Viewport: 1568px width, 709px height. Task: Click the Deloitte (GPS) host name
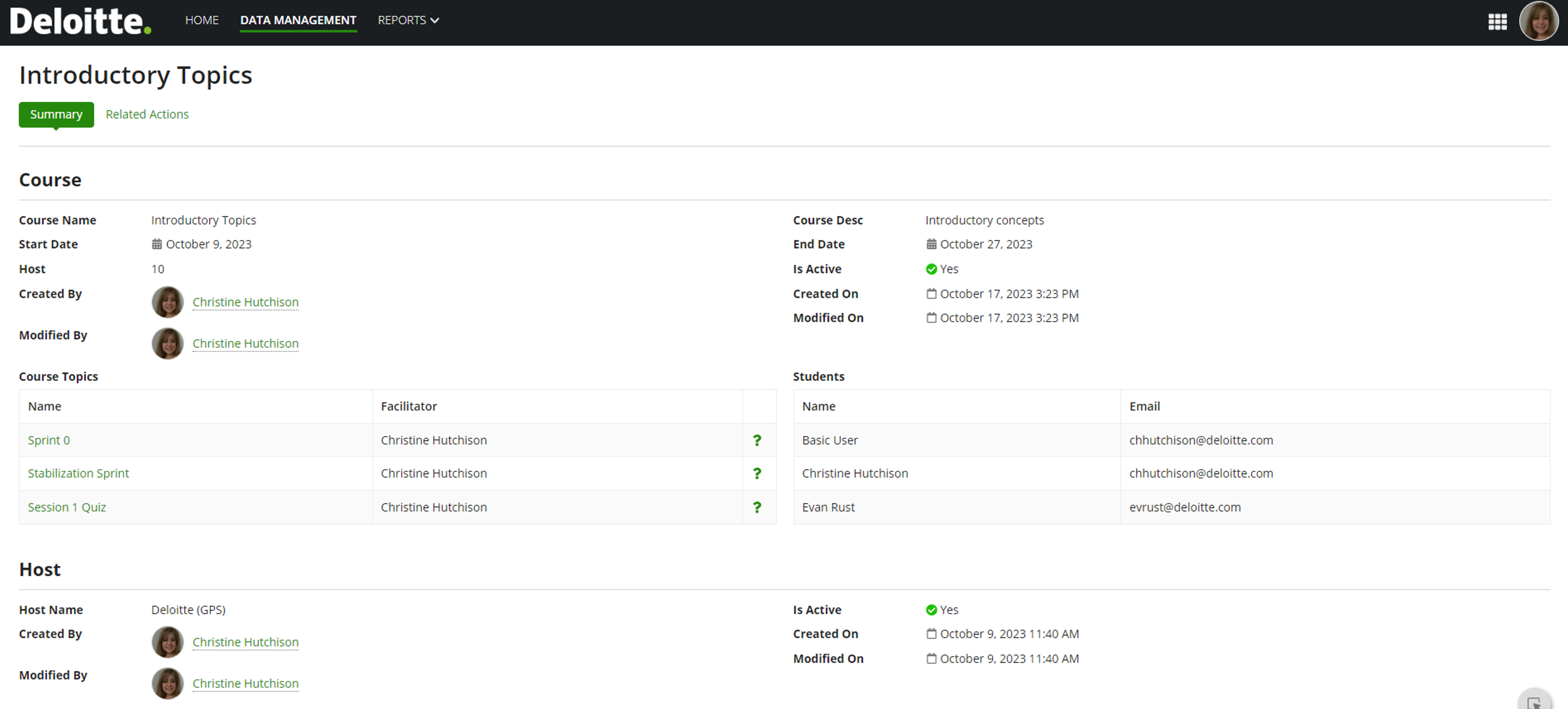tap(188, 610)
